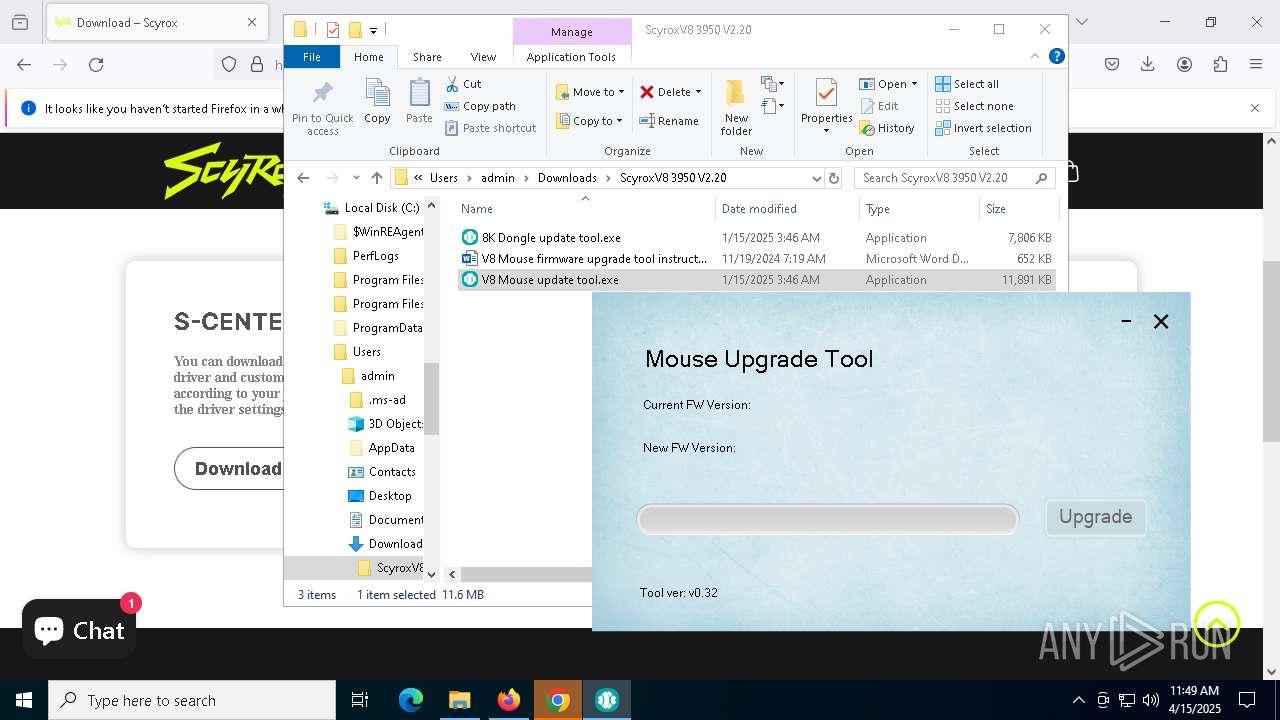Open Firefox downloads panel icon
The image size is (1280, 720).
click(1148, 64)
